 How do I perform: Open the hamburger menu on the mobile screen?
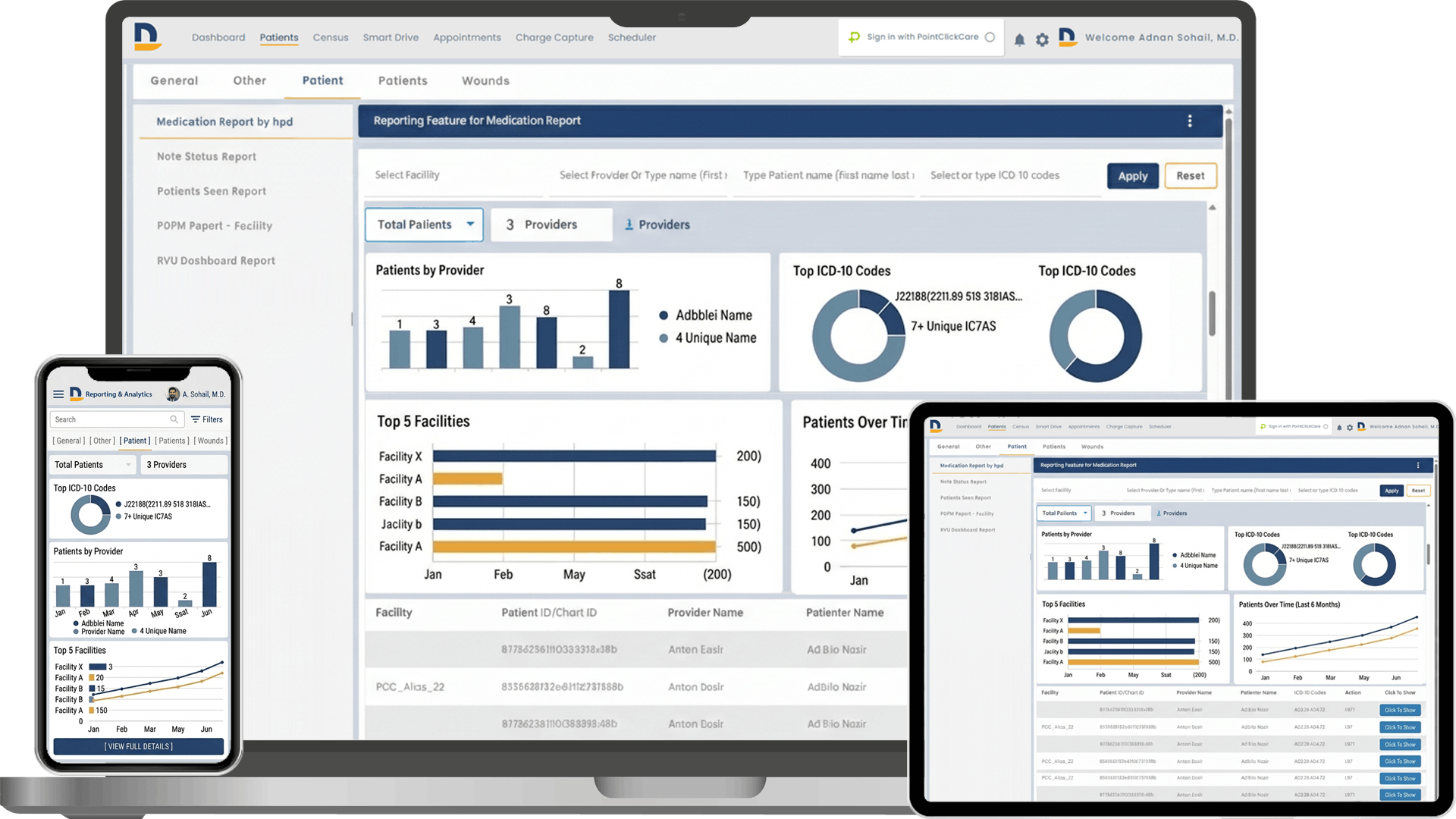coord(58,394)
